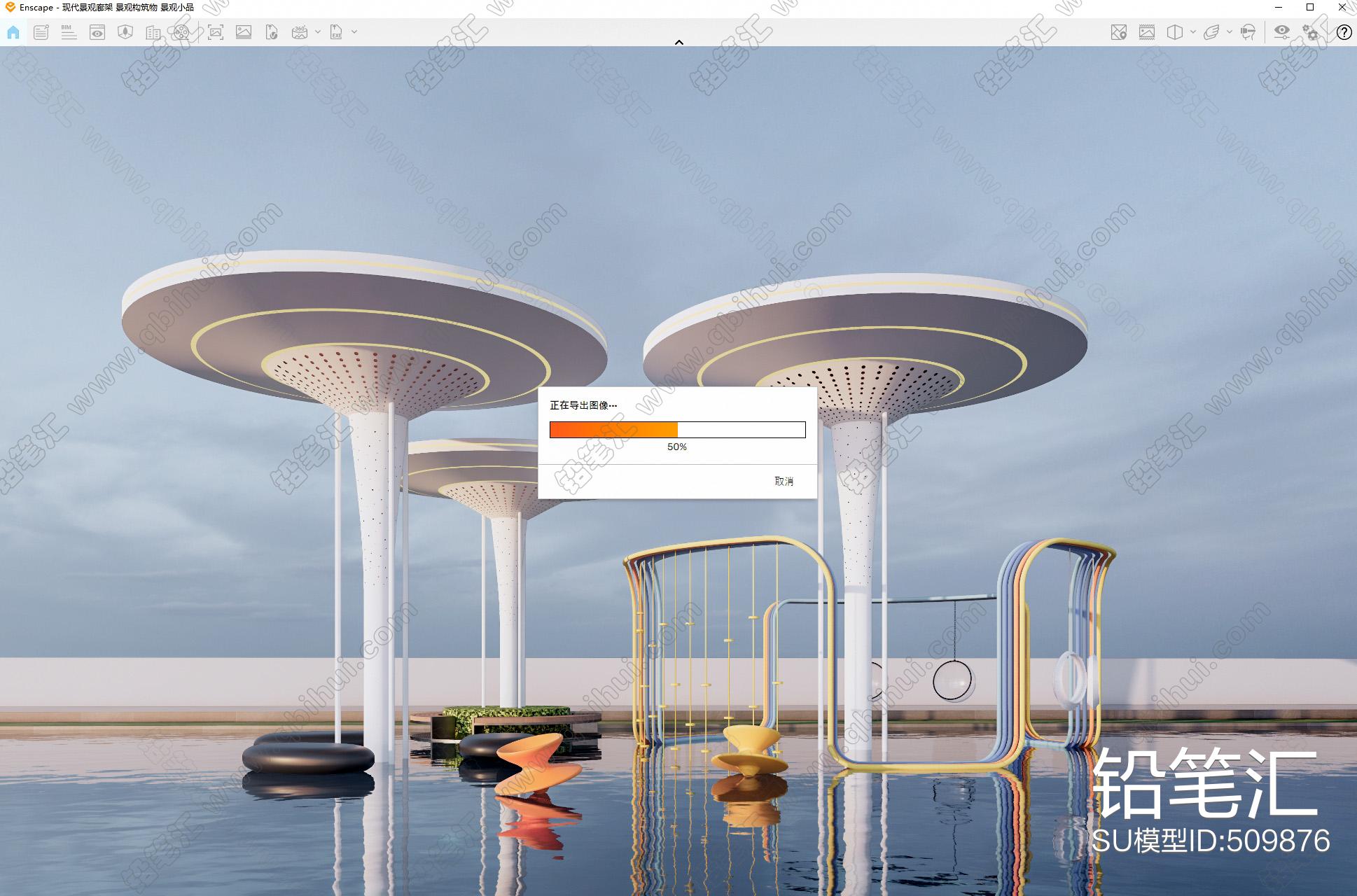Open the asset library tree-cube icon
Viewport: 1357px width, 896px height.
click(125, 32)
